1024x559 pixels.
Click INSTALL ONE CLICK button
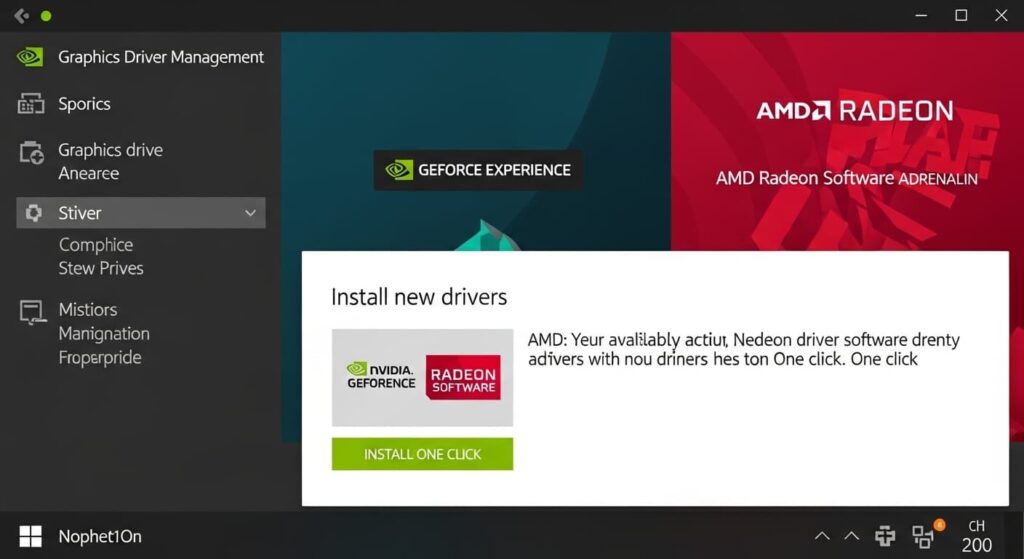pos(423,454)
